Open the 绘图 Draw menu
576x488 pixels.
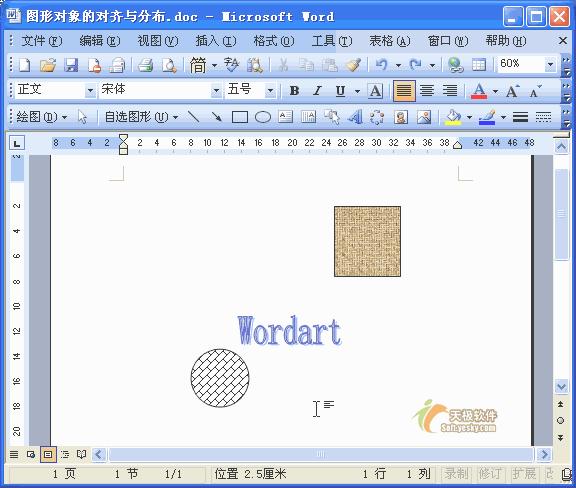pyautogui.click(x=42, y=117)
